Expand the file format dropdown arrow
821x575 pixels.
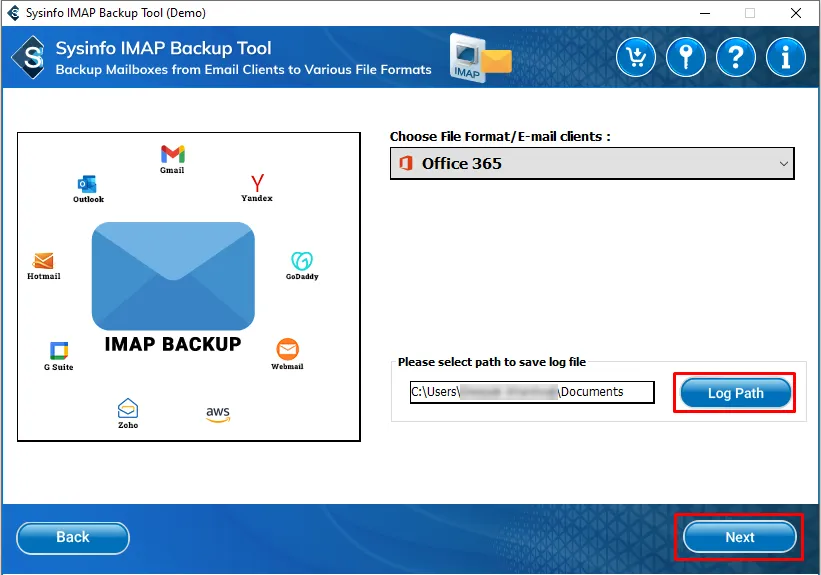783,163
